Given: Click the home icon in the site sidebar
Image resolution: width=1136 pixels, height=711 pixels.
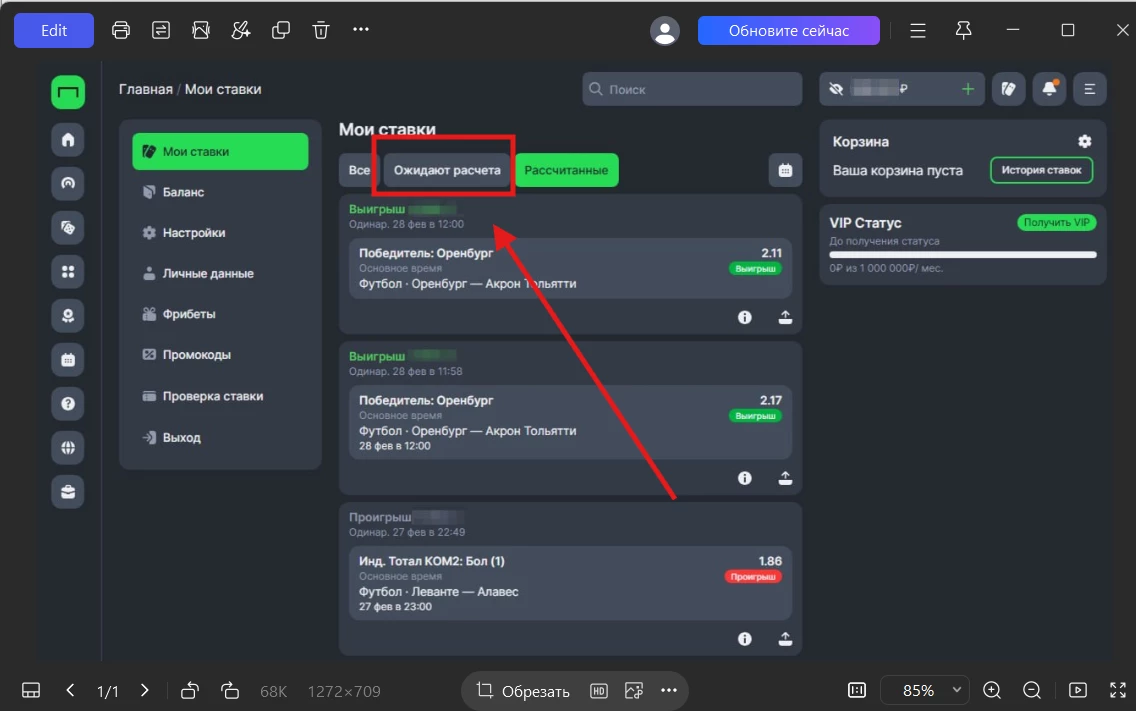Looking at the screenshot, I should pyautogui.click(x=68, y=140).
